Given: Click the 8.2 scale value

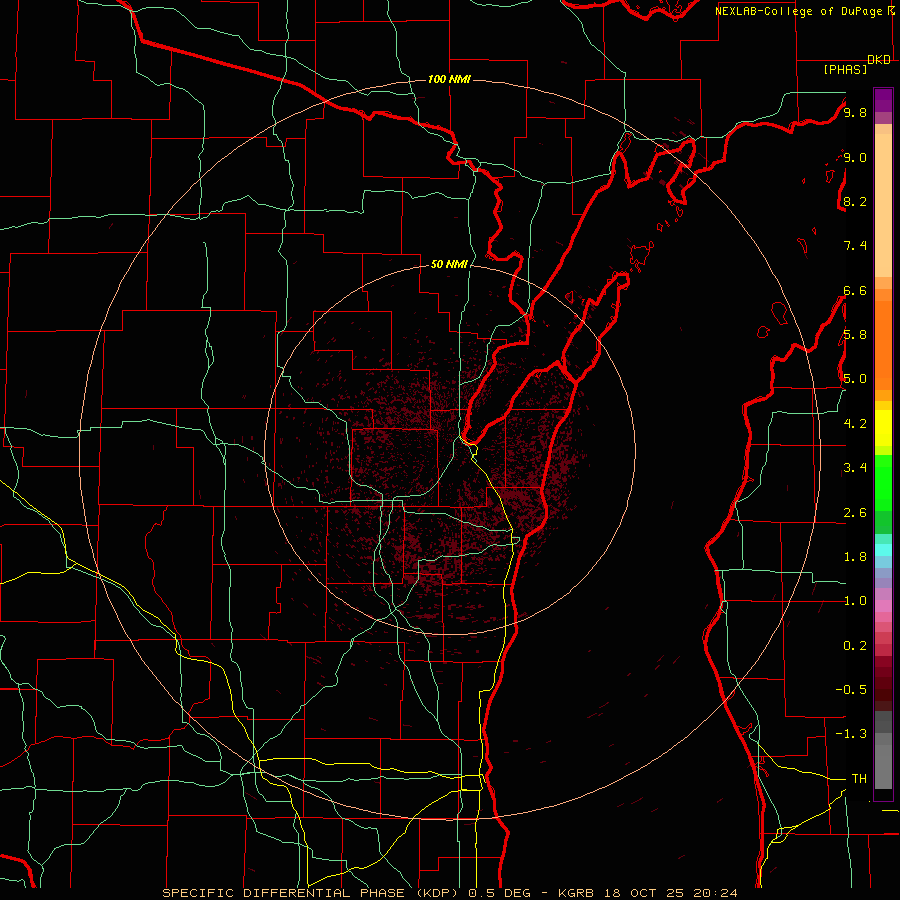Looking at the screenshot, I should 855,201.
